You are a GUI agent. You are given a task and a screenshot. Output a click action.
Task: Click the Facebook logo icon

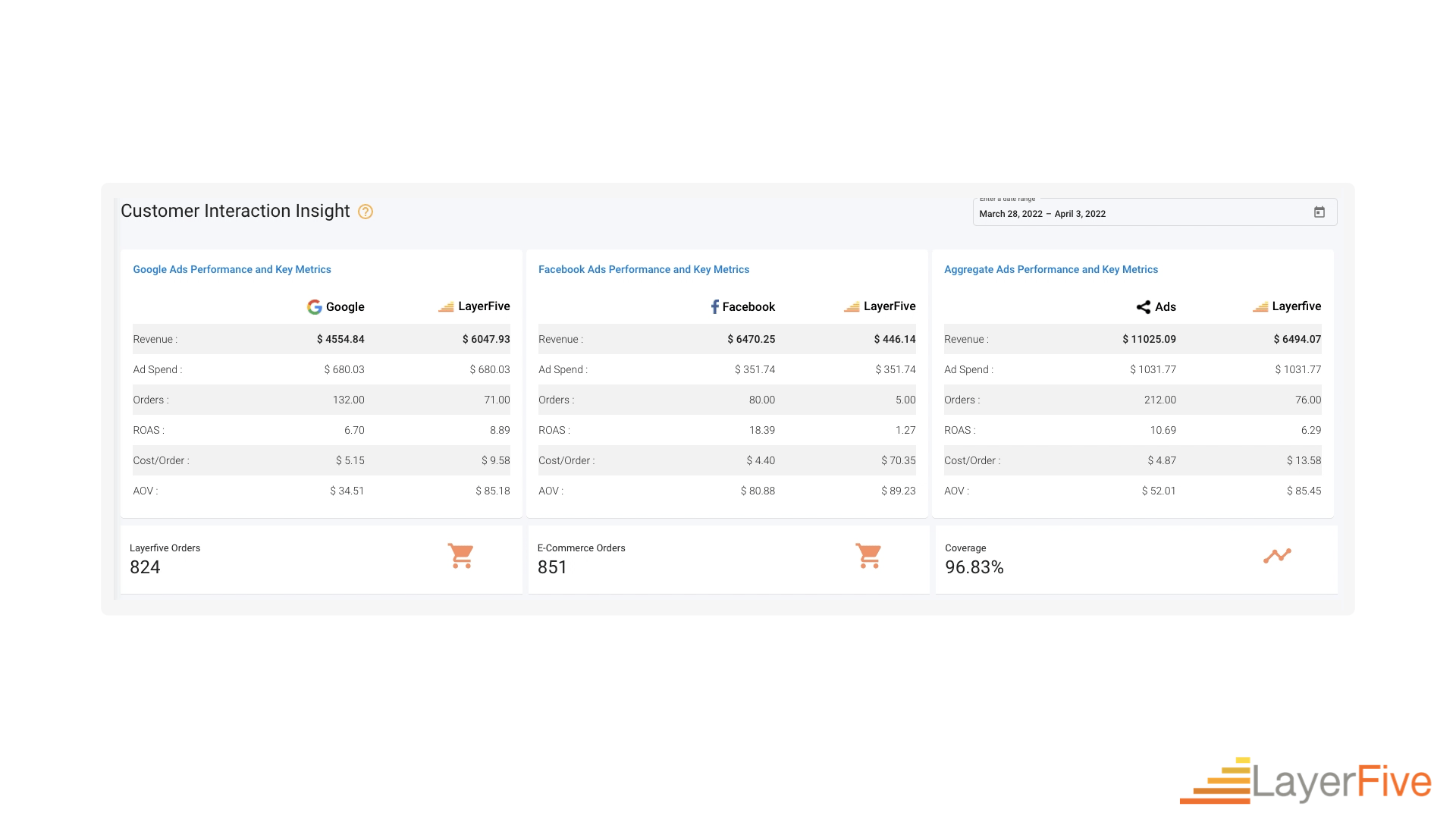point(714,307)
